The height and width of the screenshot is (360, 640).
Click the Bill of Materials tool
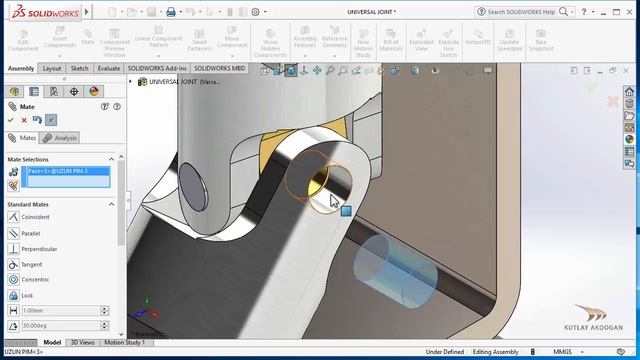click(x=391, y=40)
